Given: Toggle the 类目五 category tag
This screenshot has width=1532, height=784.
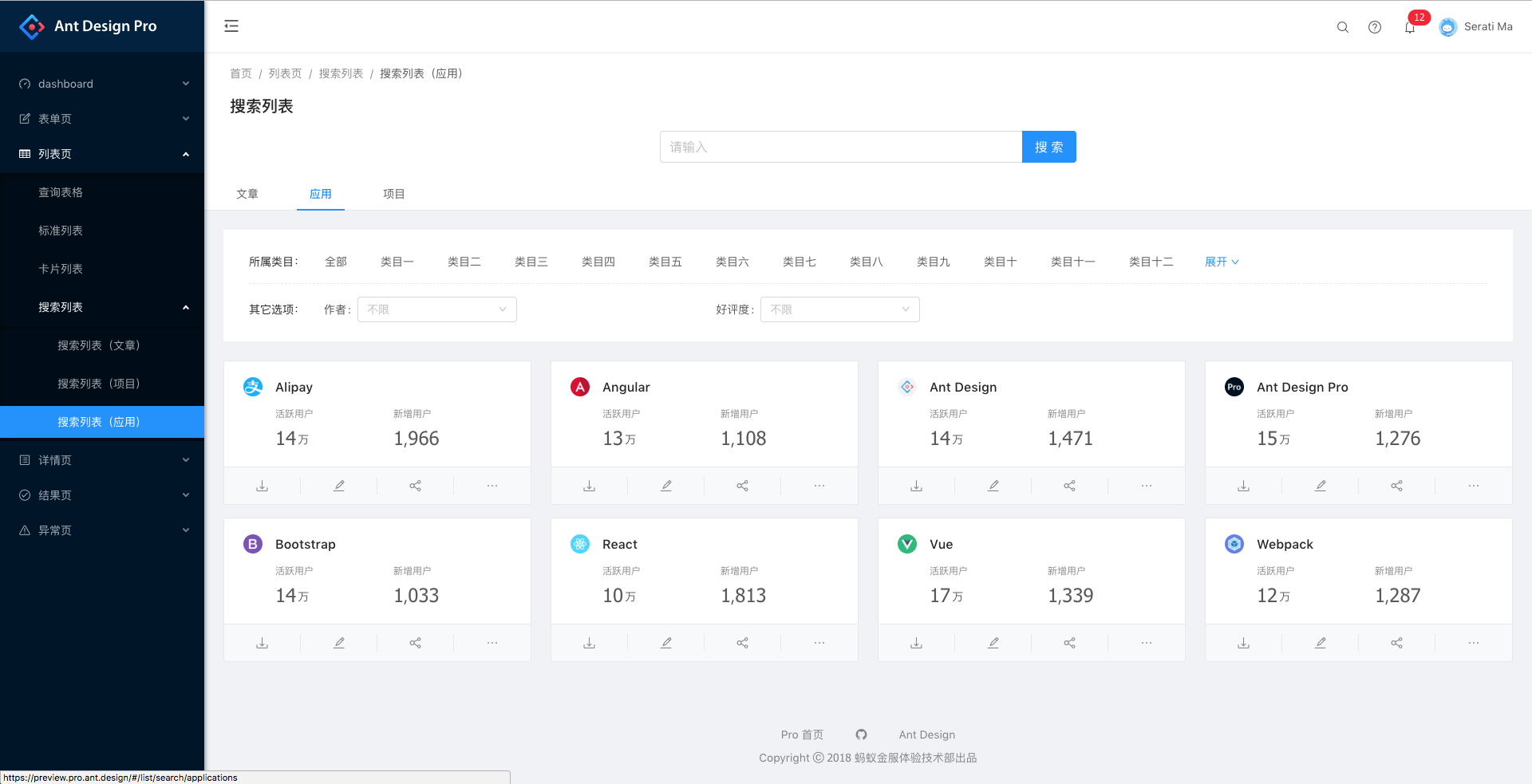Looking at the screenshot, I should coord(665,262).
